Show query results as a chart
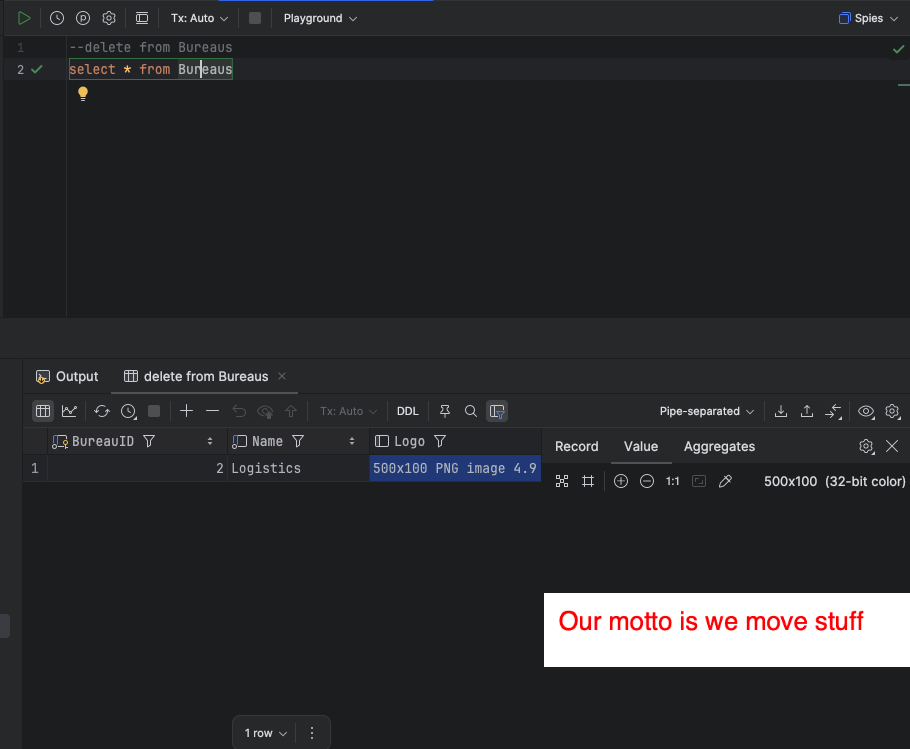Screen dimensions: 910x749 point(69,410)
